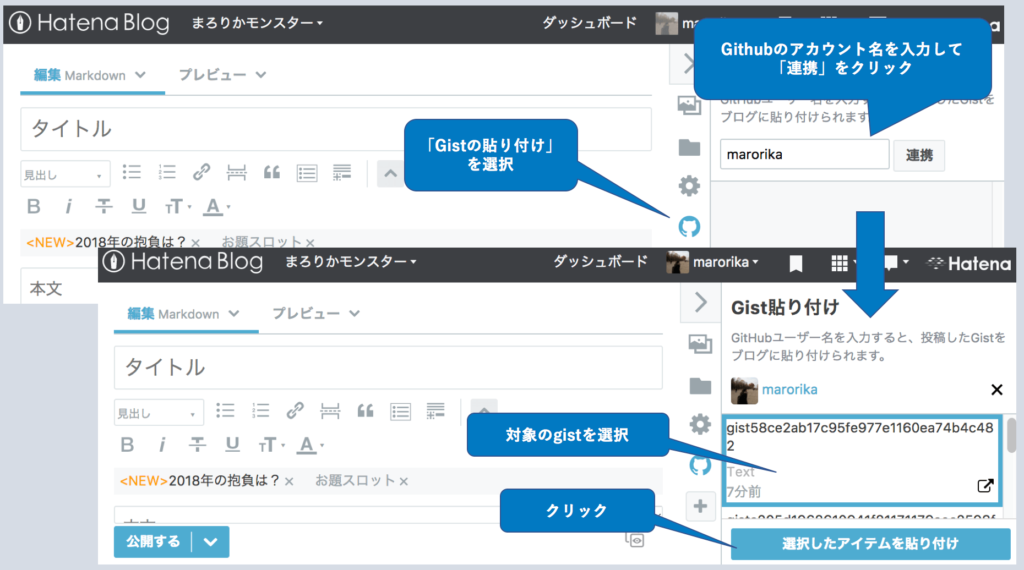The height and width of the screenshot is (570, 1024).
Task: Insert blockquote in back window toolbar
Action: 272,172
